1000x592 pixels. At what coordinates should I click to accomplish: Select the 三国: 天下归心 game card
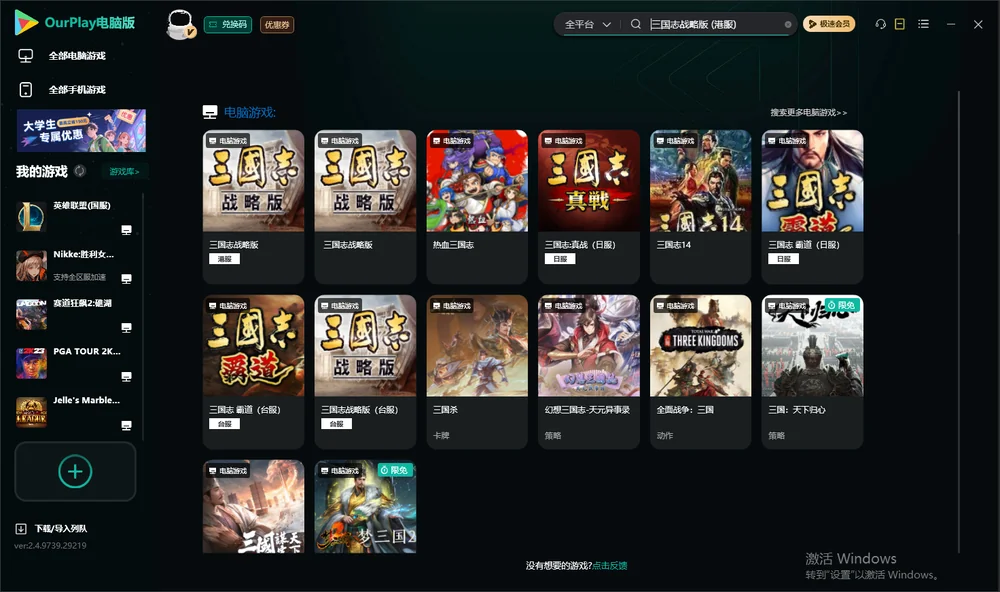click(x=812, y=372)
